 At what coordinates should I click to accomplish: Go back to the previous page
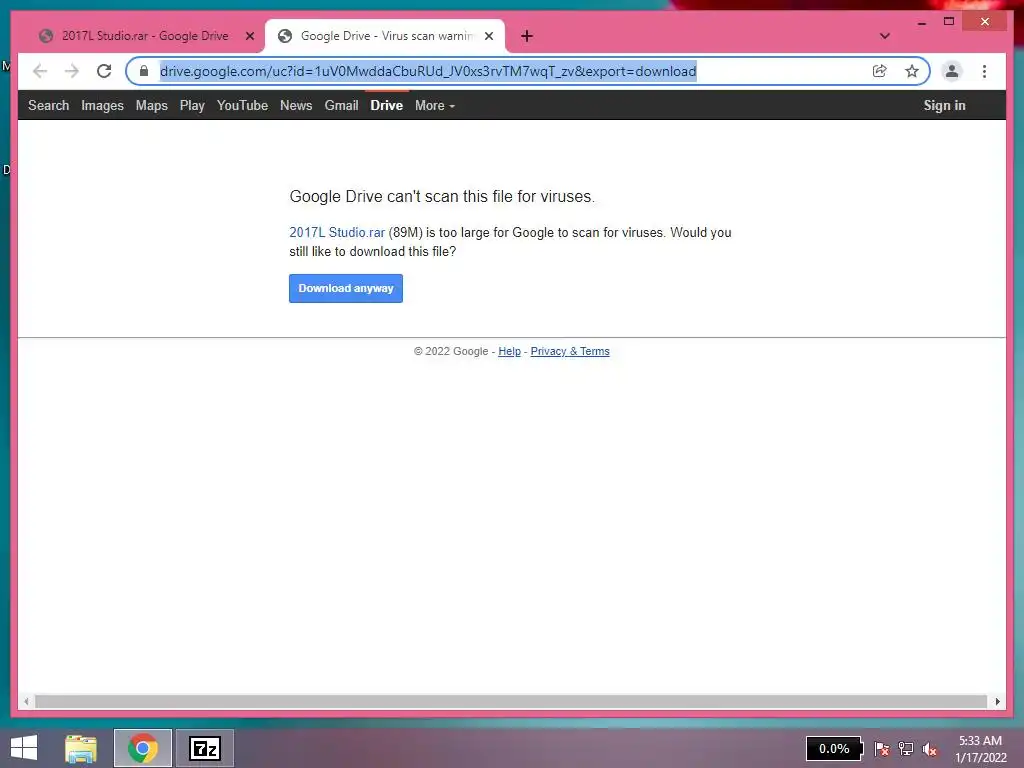point(40,71)
